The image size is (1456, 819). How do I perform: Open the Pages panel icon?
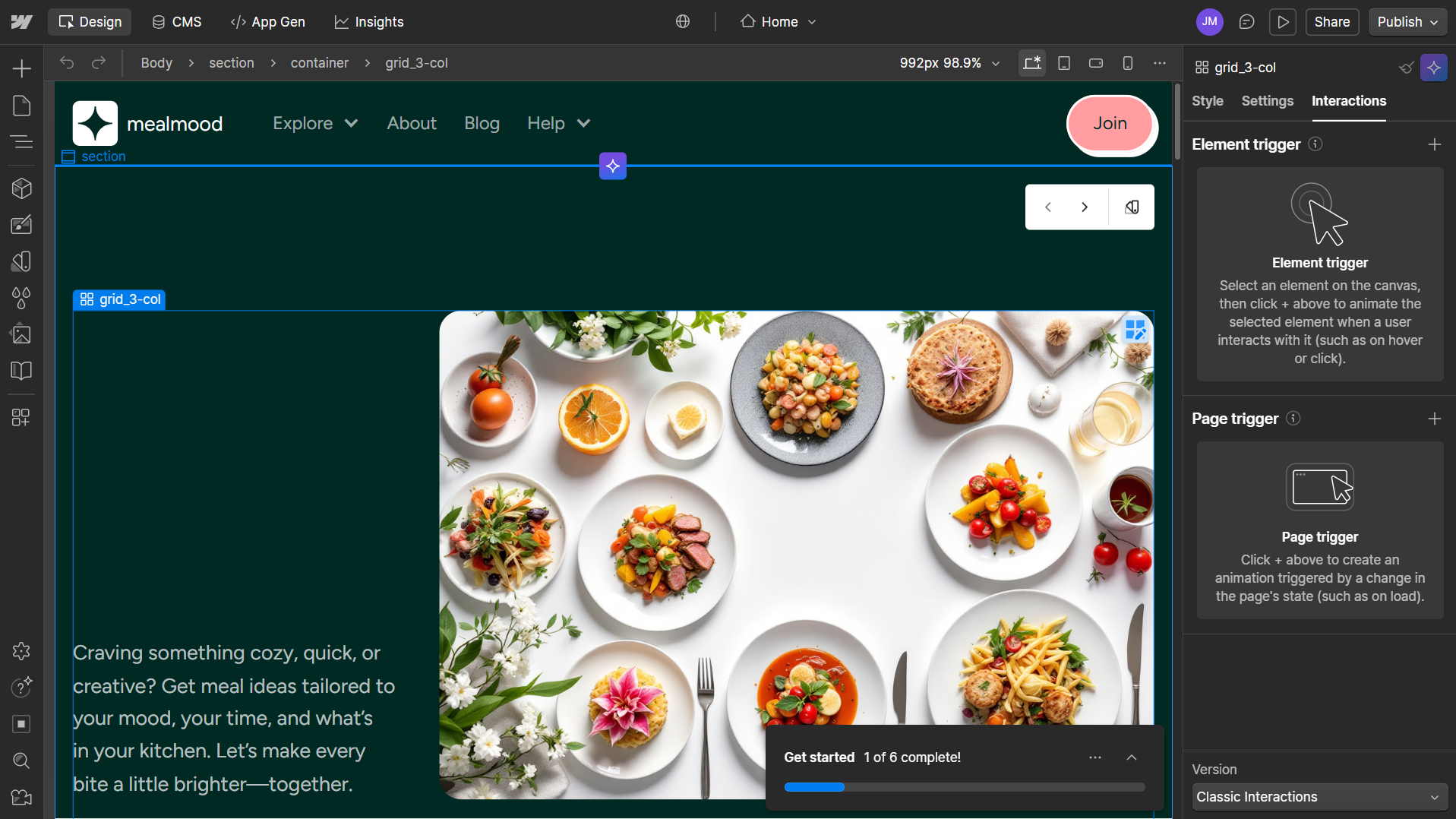tap(21, 106)
